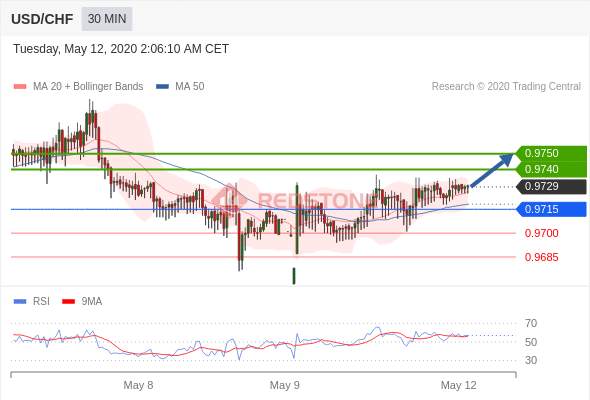590x400 pixels.
Task: Click the May 8 axis date label
Action: click(138, 385)
